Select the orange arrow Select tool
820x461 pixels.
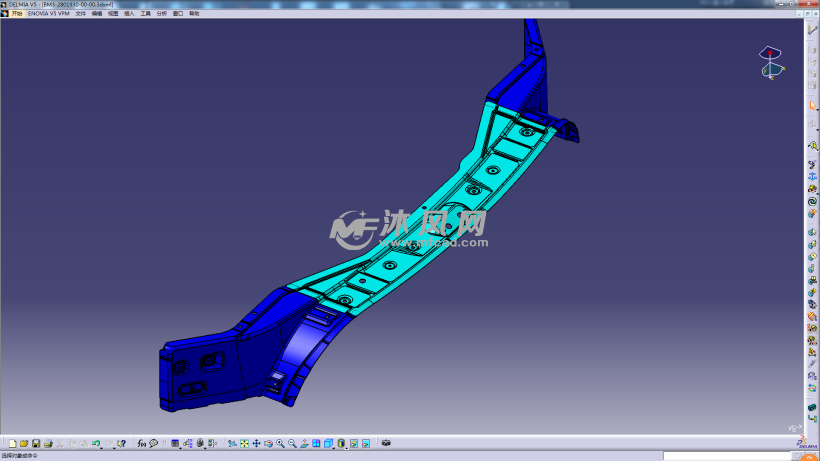coord(812,106)
